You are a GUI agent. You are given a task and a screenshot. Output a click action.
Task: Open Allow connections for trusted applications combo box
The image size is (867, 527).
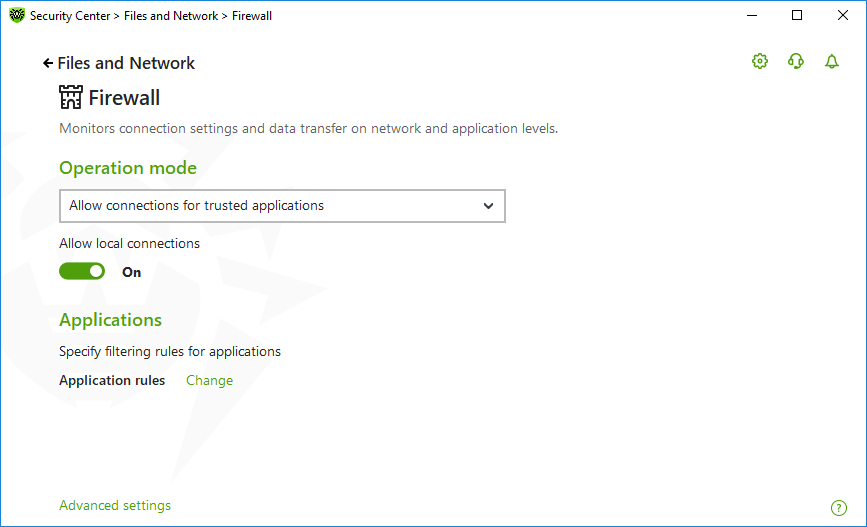tap(282, 206)
